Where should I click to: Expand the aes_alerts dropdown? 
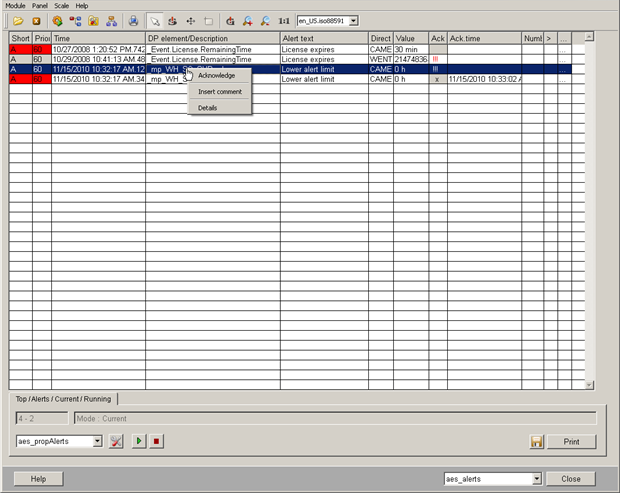pos(536,479)
